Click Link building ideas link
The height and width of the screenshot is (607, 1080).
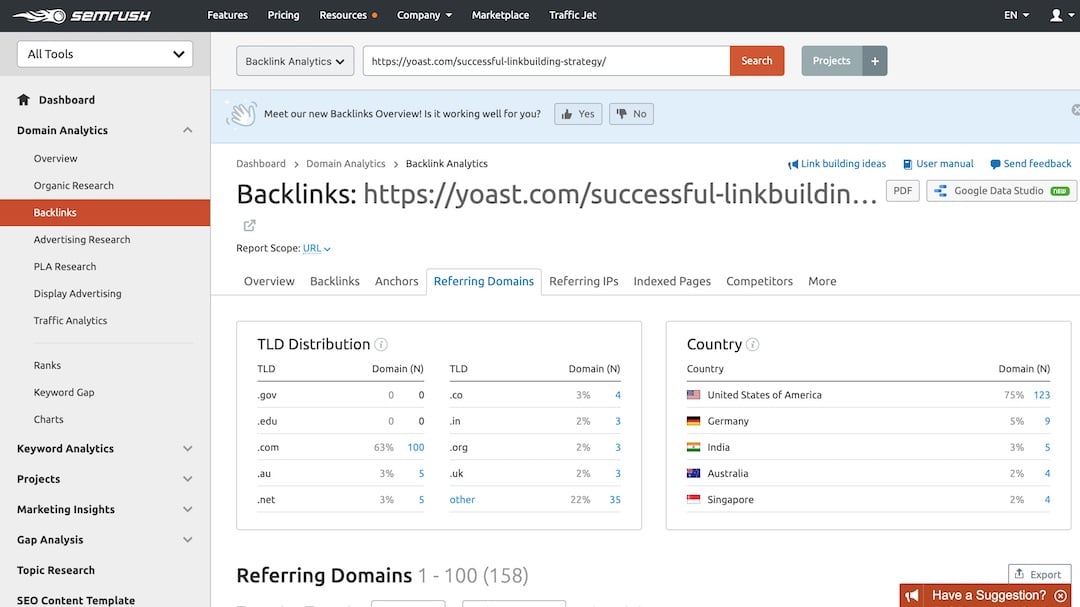(837, 164)
